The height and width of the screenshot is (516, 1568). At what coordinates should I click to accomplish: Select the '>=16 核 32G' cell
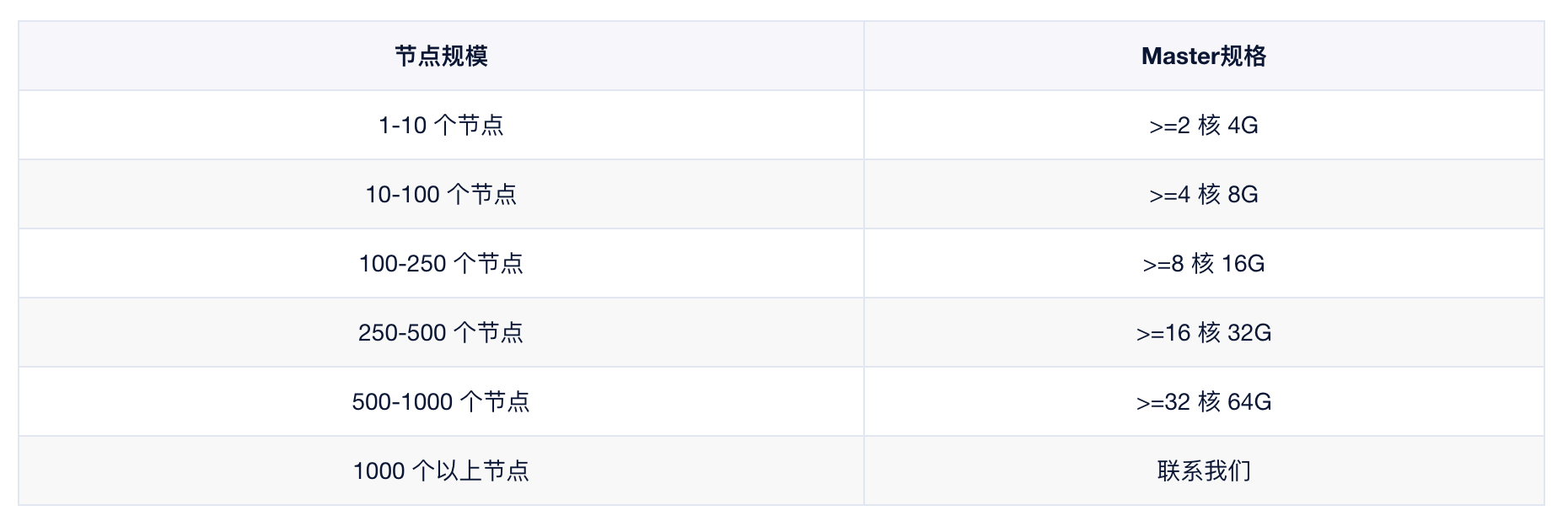(x=1203, y=333)
